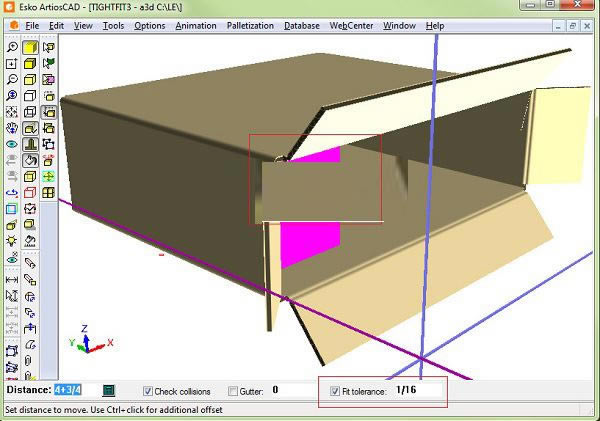
Task: Select the zoom in magnifier tool
Action: point(11,47)
